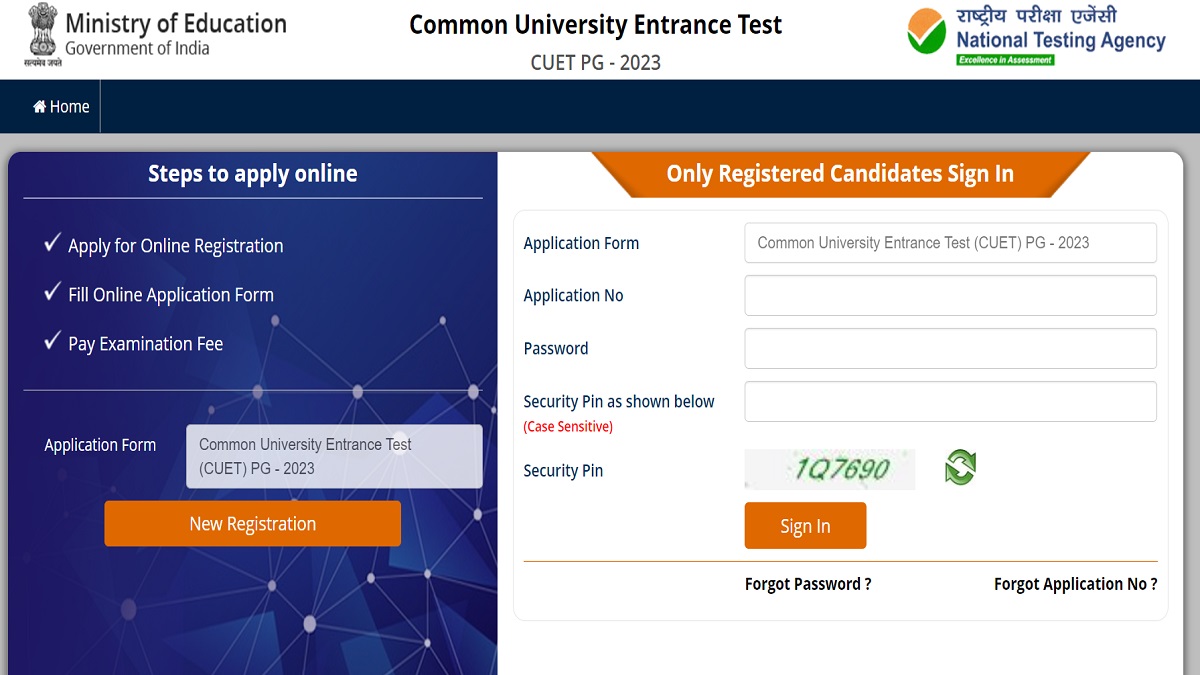Focus the Application No input field
The image size is (1200, 675).
click(x=950, y=296)
